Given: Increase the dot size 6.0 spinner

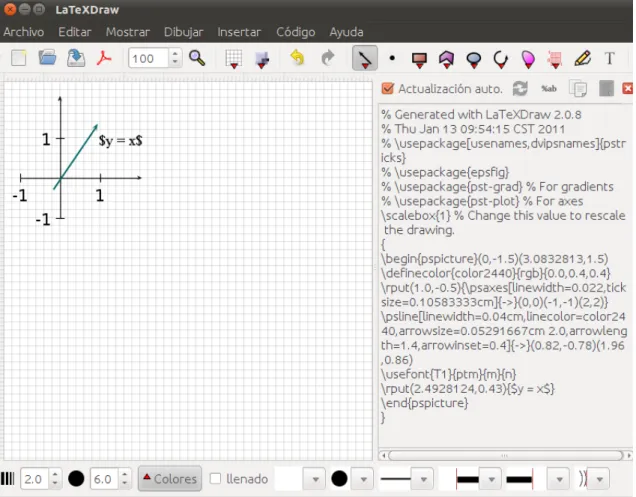Looking at the screenshot, I should [125, 474].
